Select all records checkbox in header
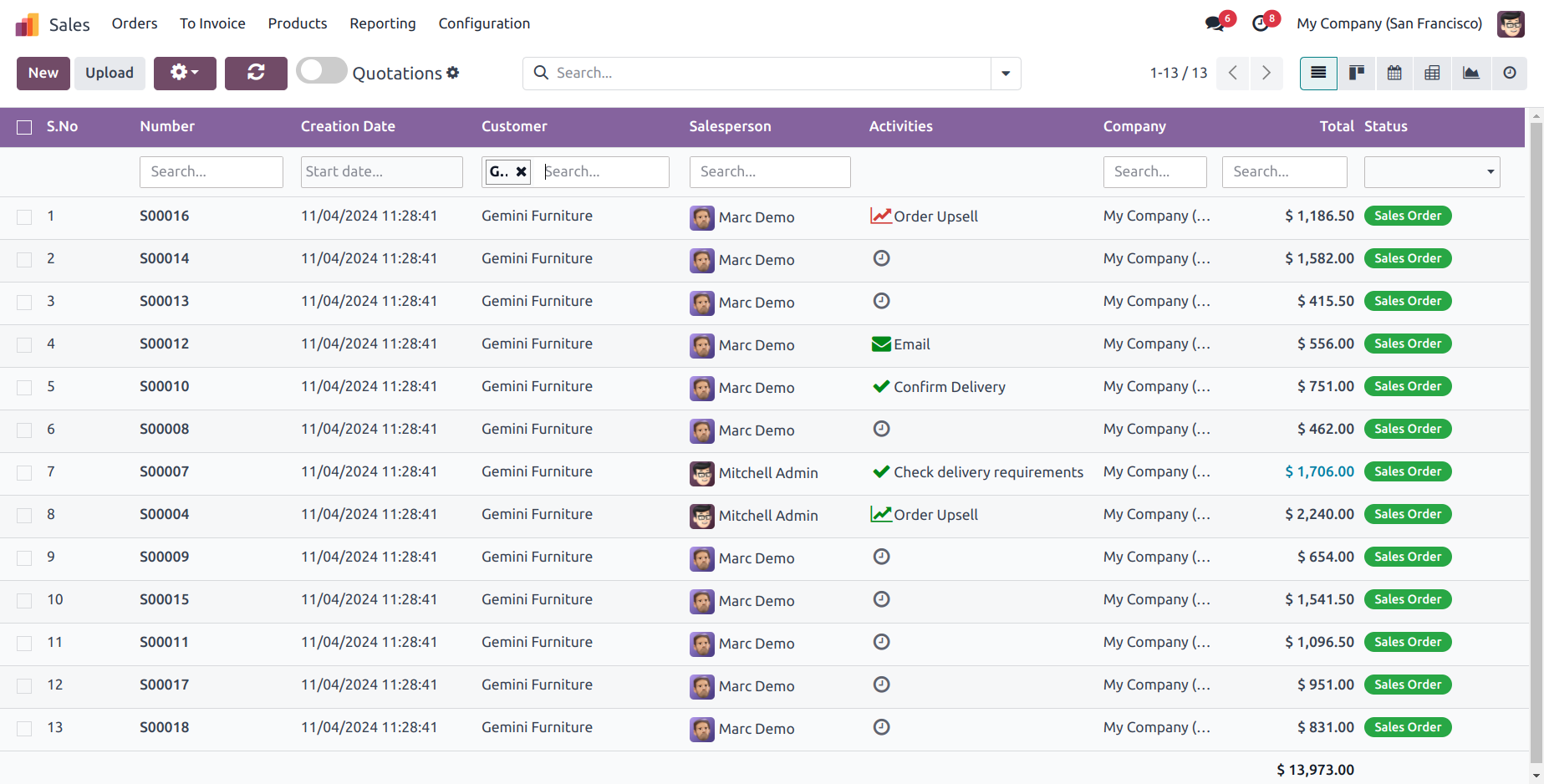The image size is (1544, 784). [x=24, y=127]
